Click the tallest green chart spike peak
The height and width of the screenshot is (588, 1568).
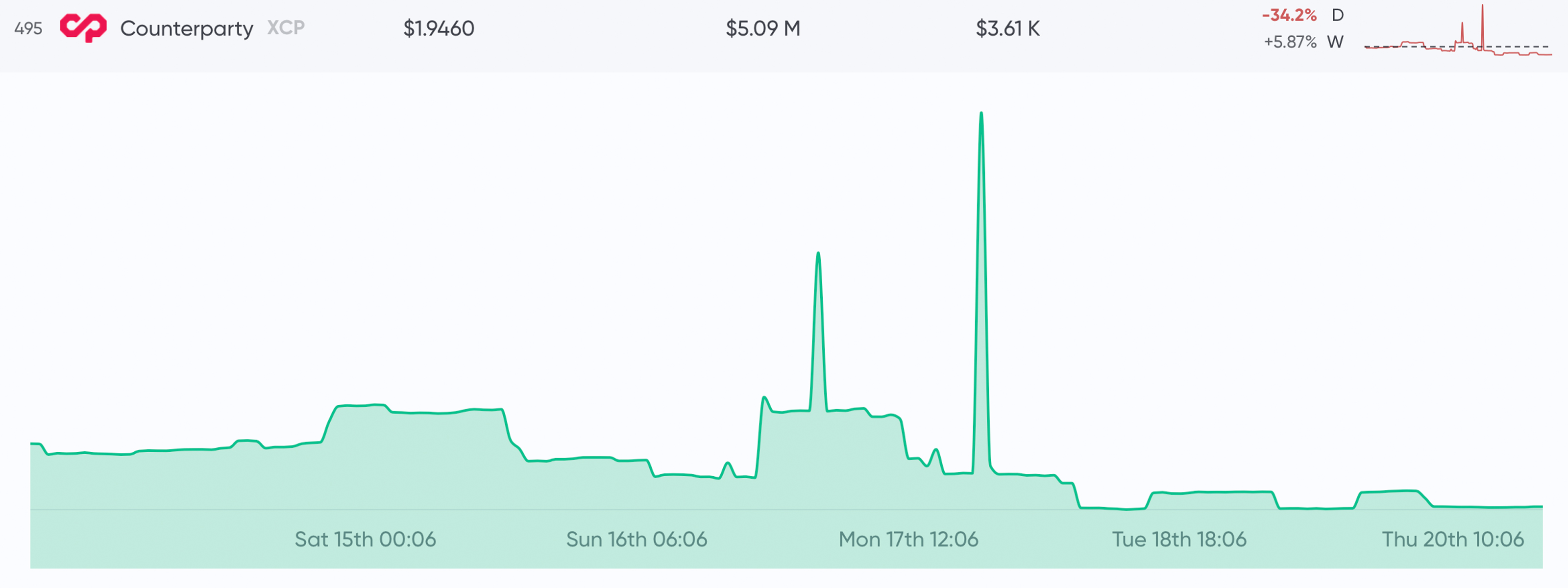coord(981,114)
